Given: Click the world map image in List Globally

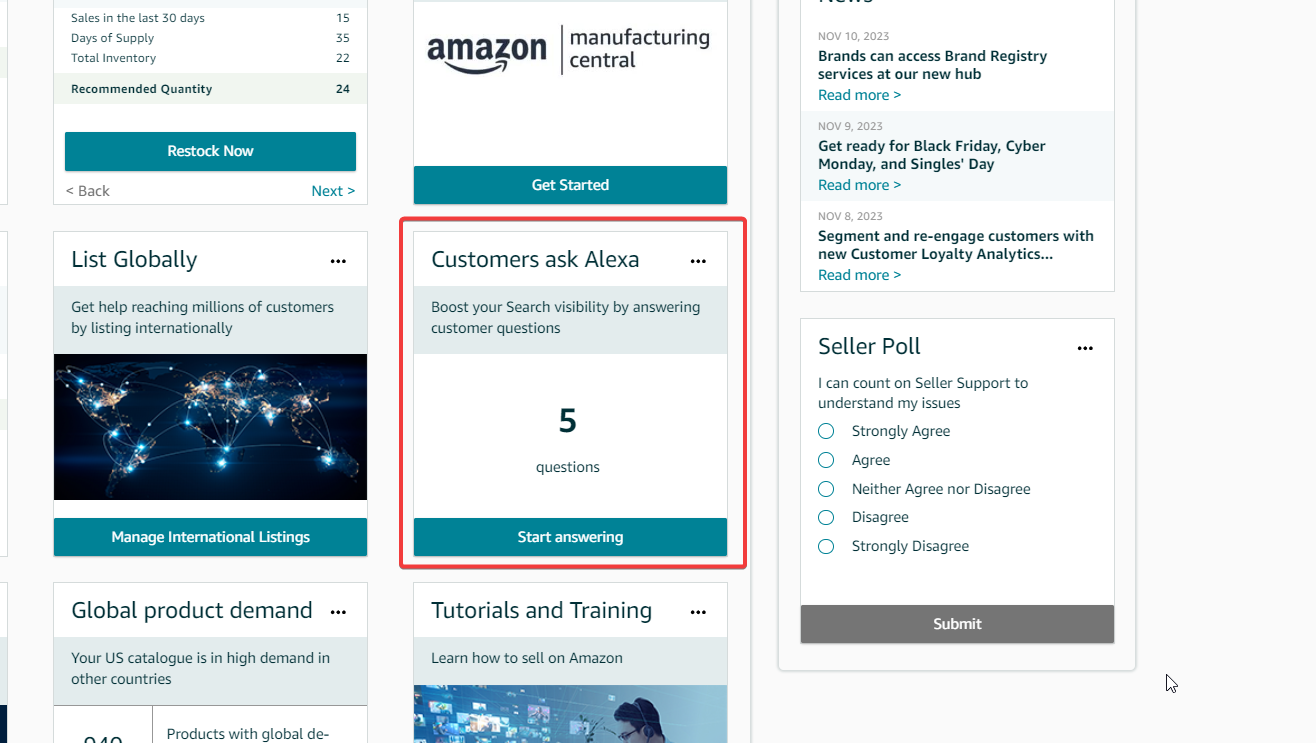Looking at the screenshot, I should pyautogui.click(x=210, y=427).
